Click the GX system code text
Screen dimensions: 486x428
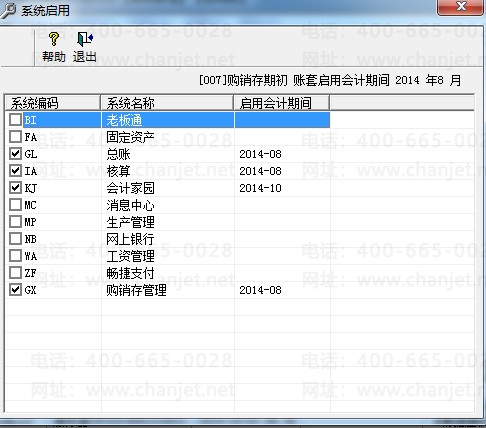(31, 290)
